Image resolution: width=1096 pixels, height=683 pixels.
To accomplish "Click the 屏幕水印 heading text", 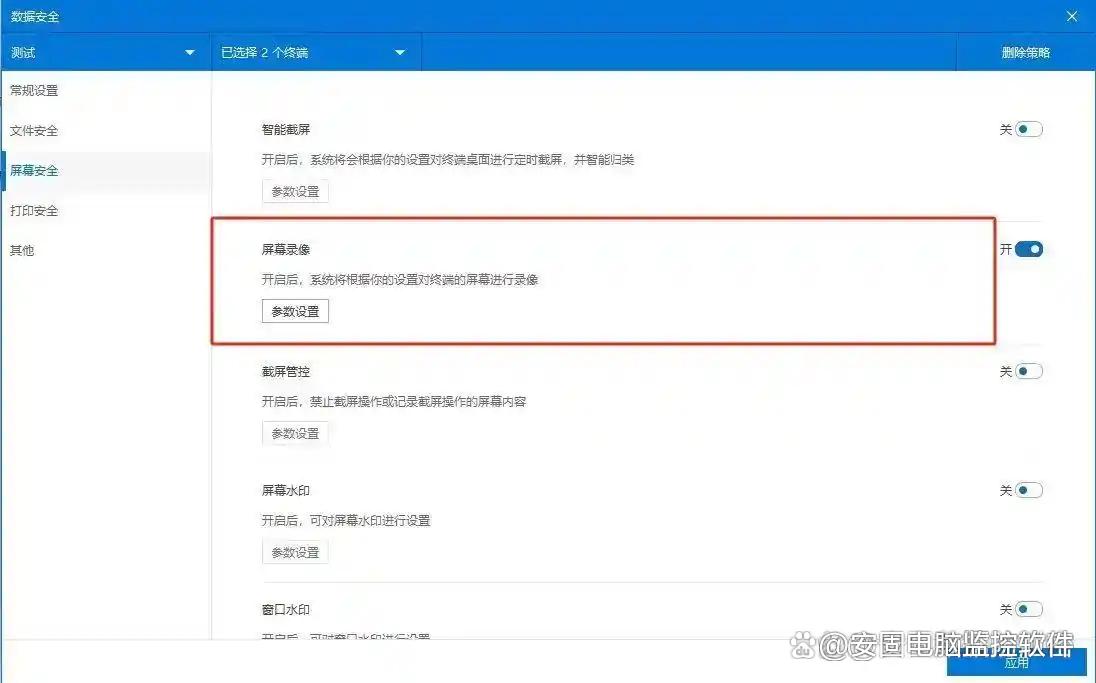I will (x=286, y=490).
